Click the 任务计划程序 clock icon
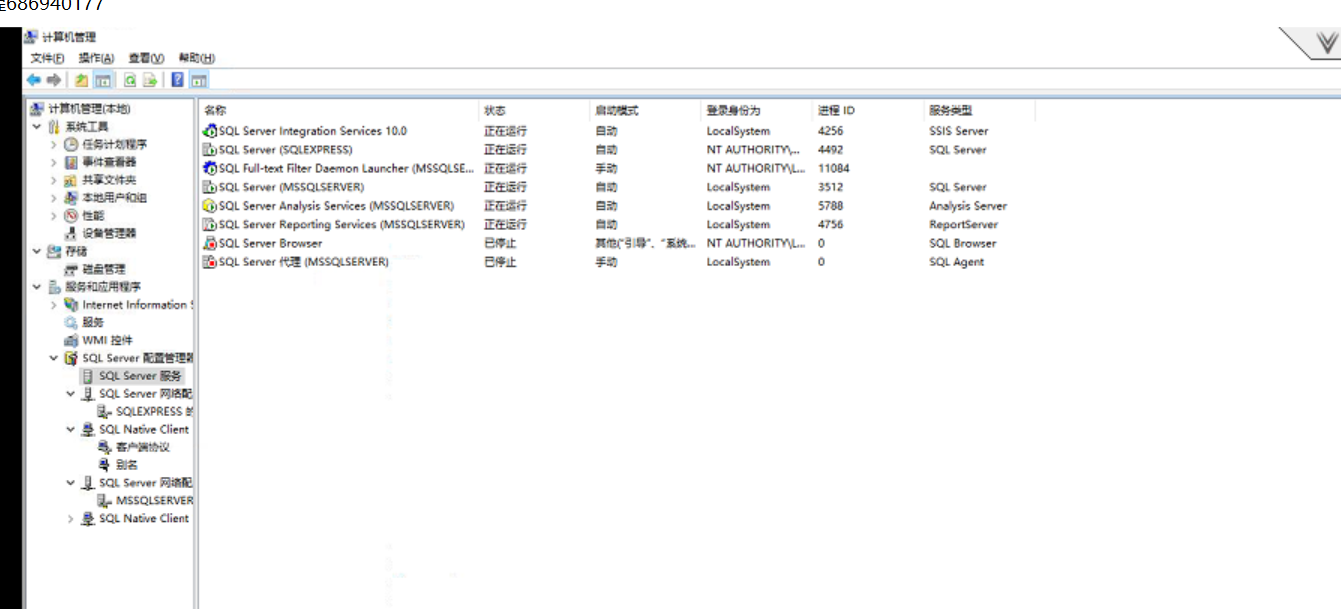The width and height of the screenshot is (1341, 609). [x=71, y=144]
